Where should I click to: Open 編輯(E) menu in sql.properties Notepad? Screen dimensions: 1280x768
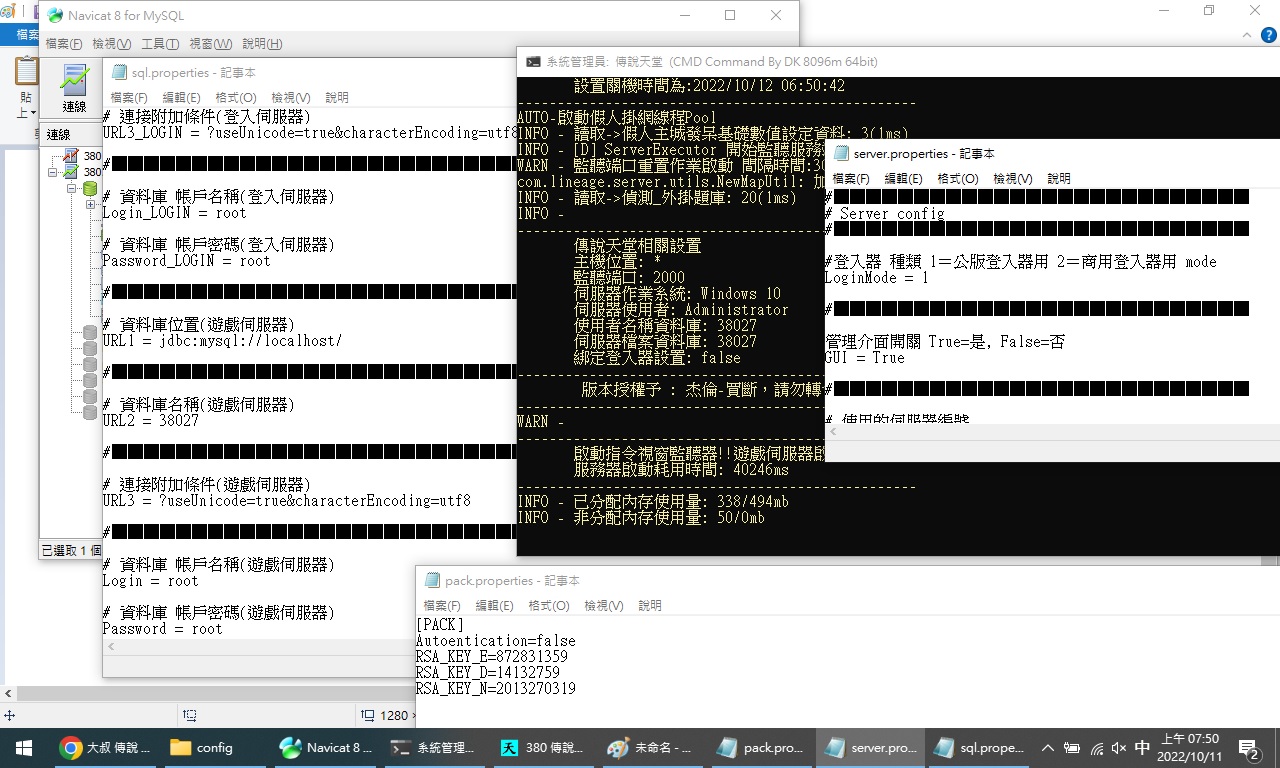point(181,97)
